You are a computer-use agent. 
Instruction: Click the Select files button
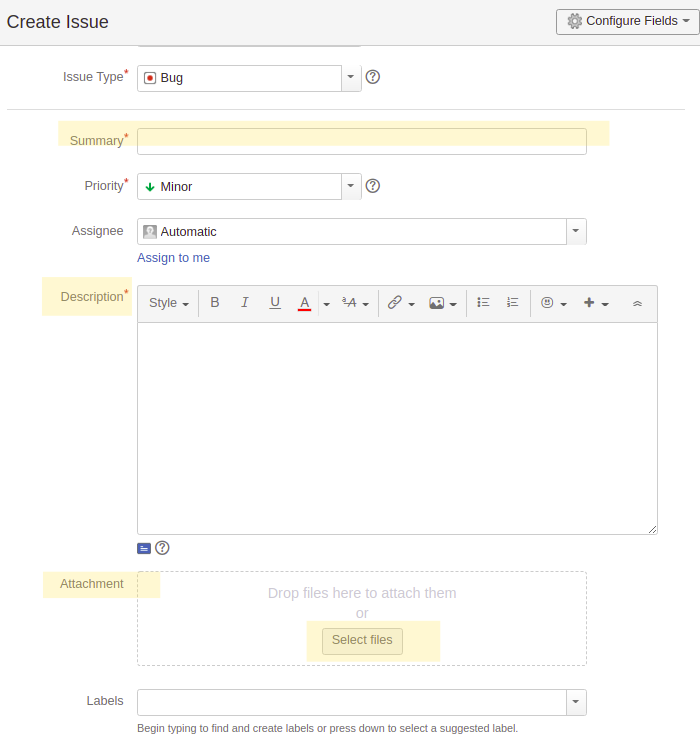pyautogui.click(x=362, y=640)
